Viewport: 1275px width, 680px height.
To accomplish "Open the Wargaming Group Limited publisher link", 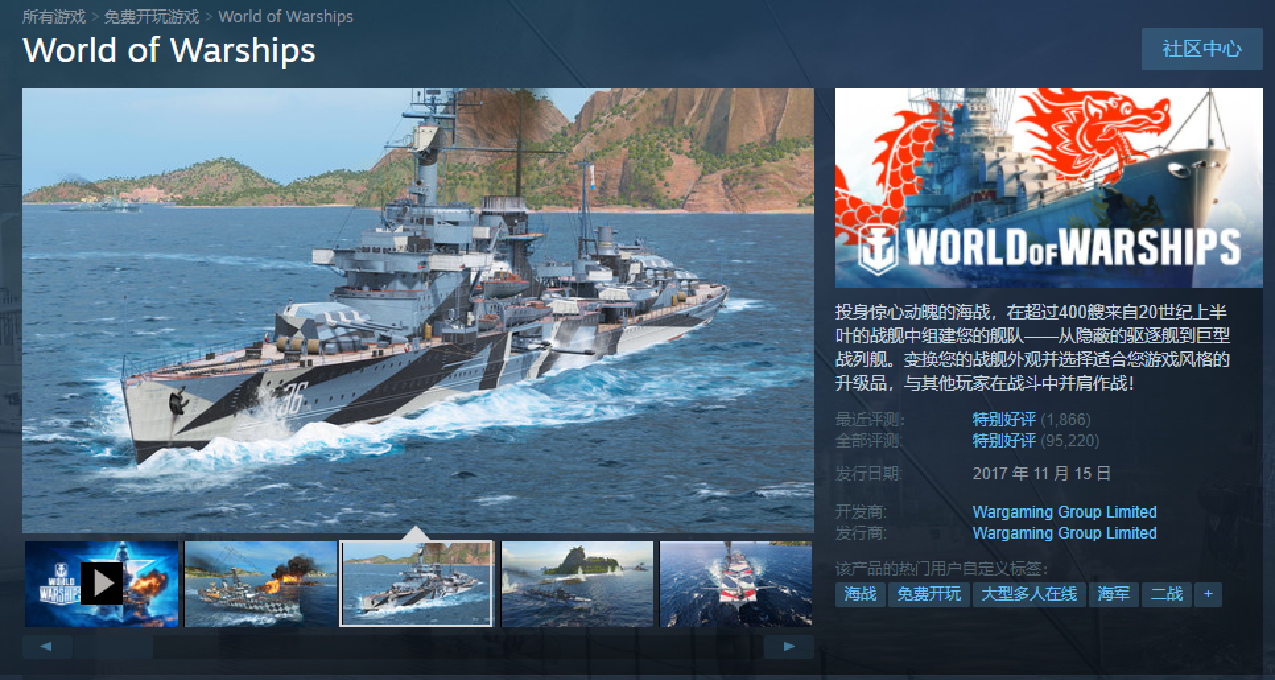I will (x=1064, y=533).
